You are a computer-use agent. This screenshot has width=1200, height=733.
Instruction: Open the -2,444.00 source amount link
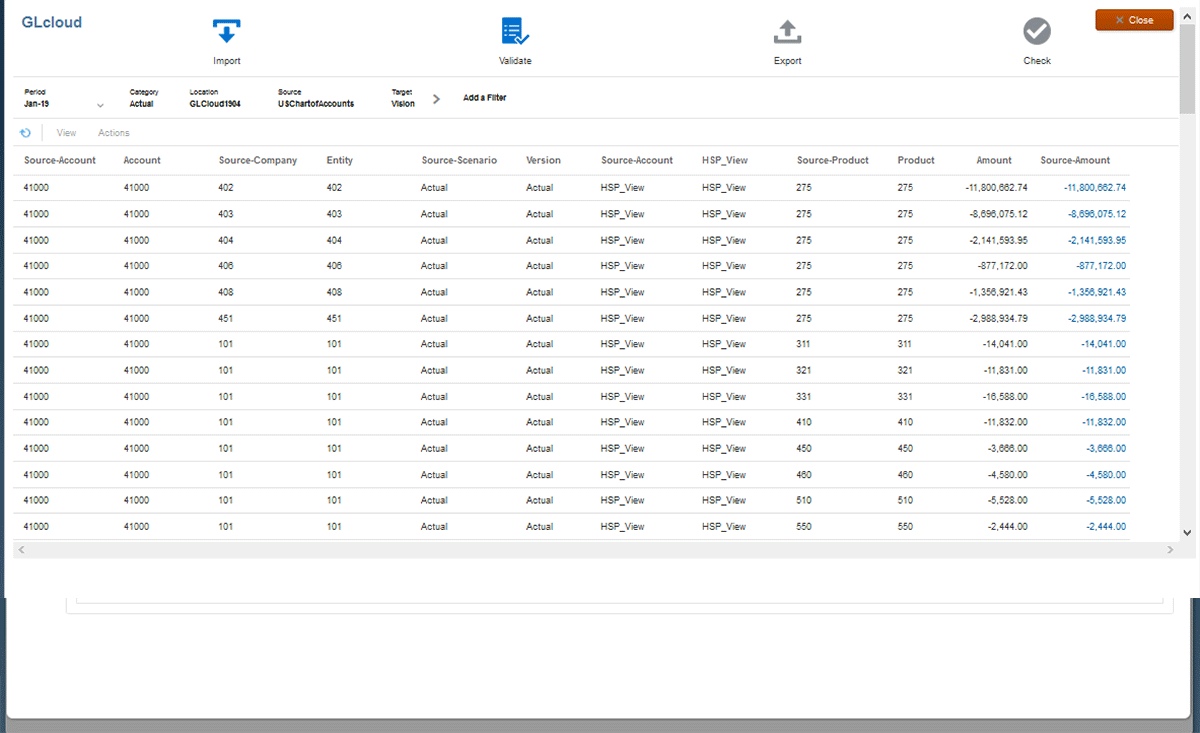1106,527
